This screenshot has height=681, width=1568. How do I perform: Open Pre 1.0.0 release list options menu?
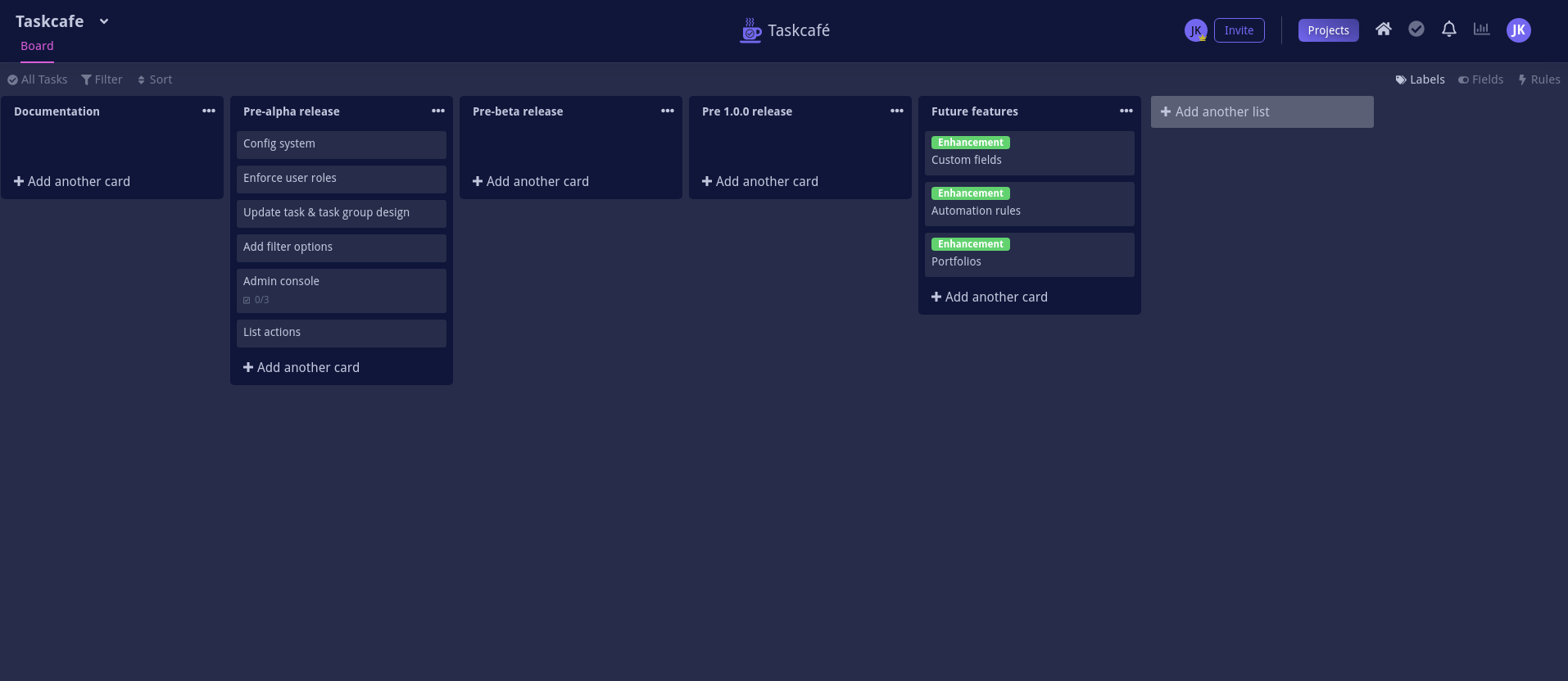tap(897, 111)
